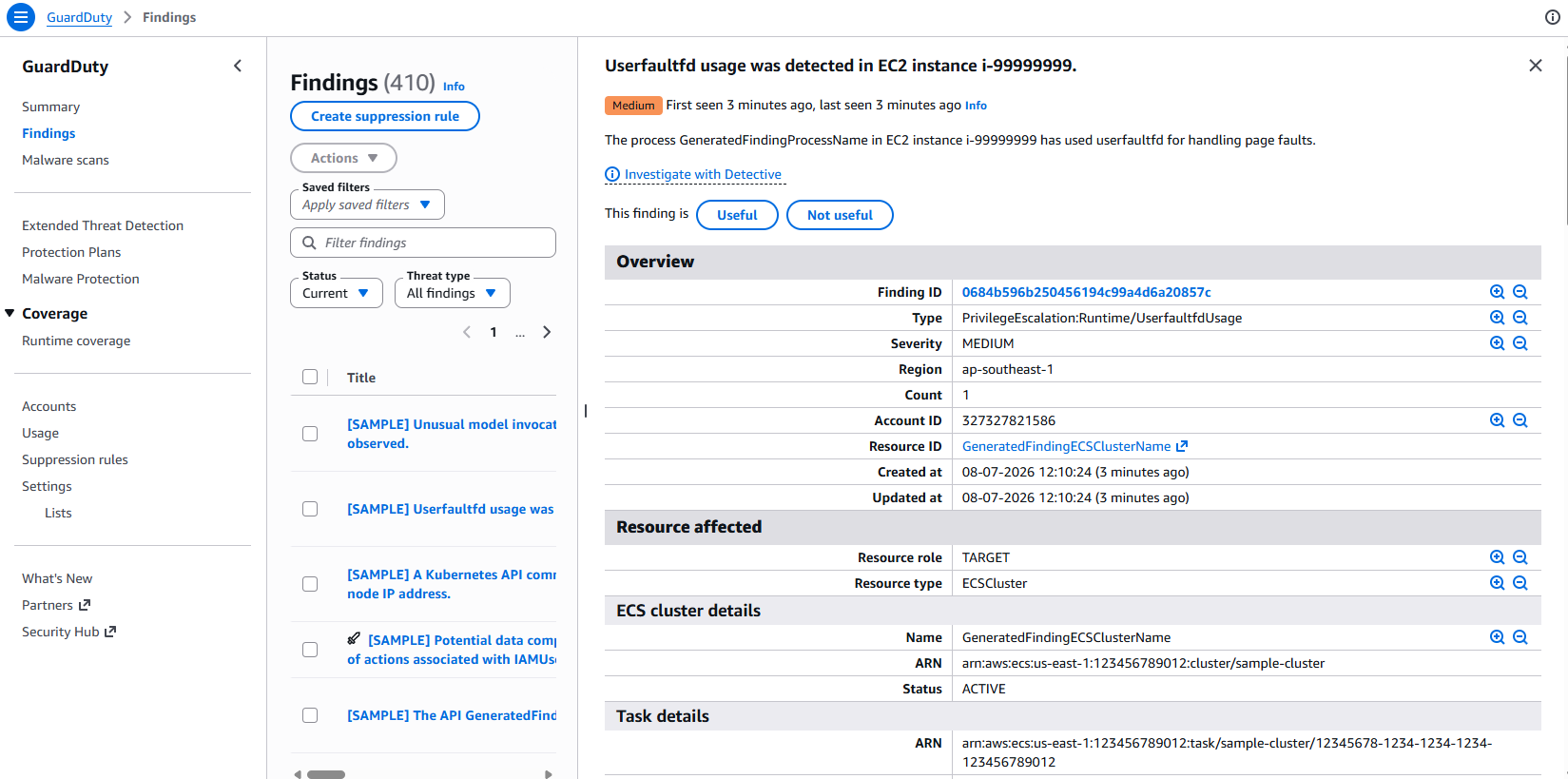Viewport: 1568px width, 779px height.
Task: Click Investigate with Detective link
Action: coord(703,174)
